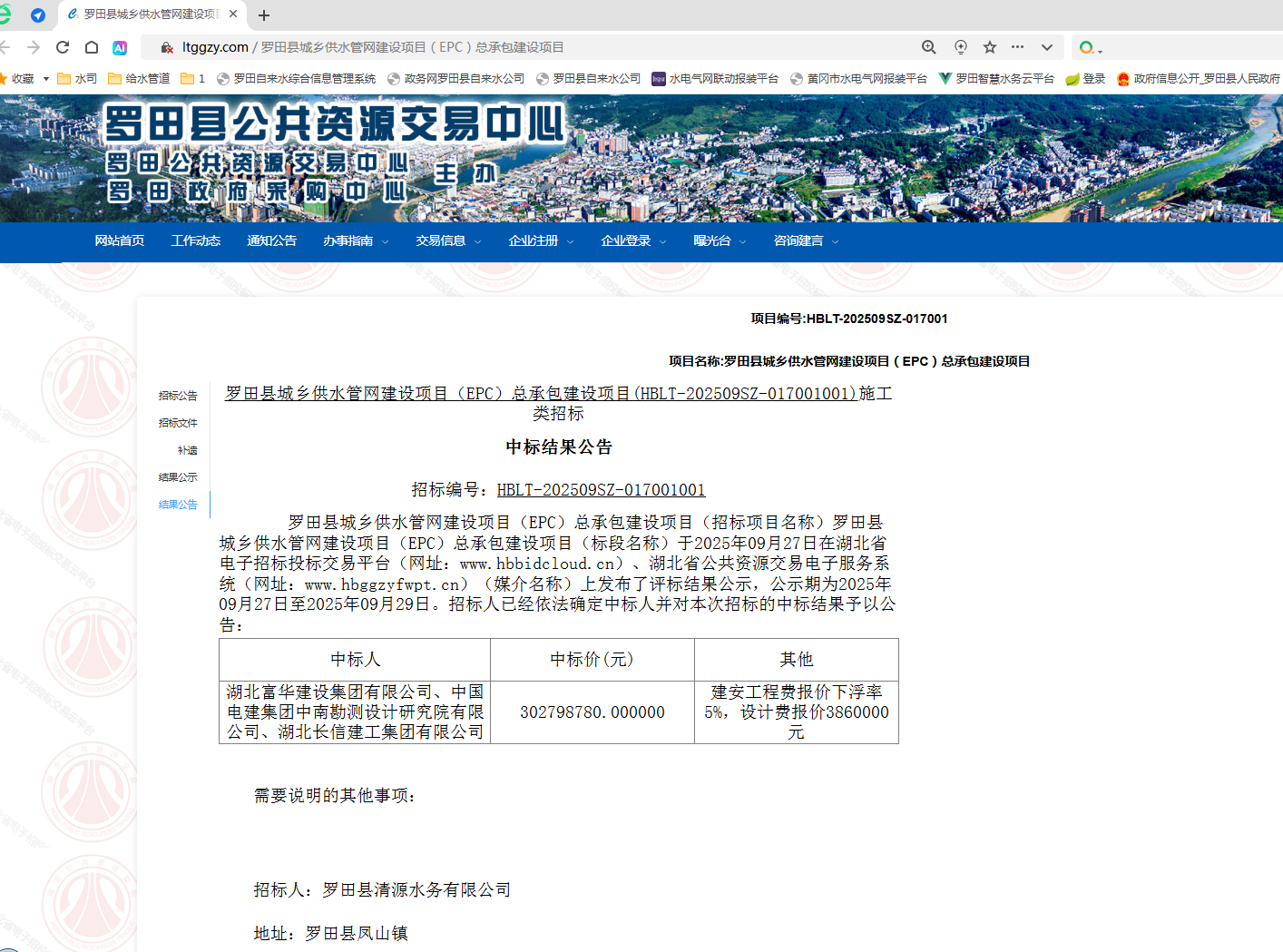
Task: Open the search engine selector dropdown
Action: click(x=1090, y=48)
